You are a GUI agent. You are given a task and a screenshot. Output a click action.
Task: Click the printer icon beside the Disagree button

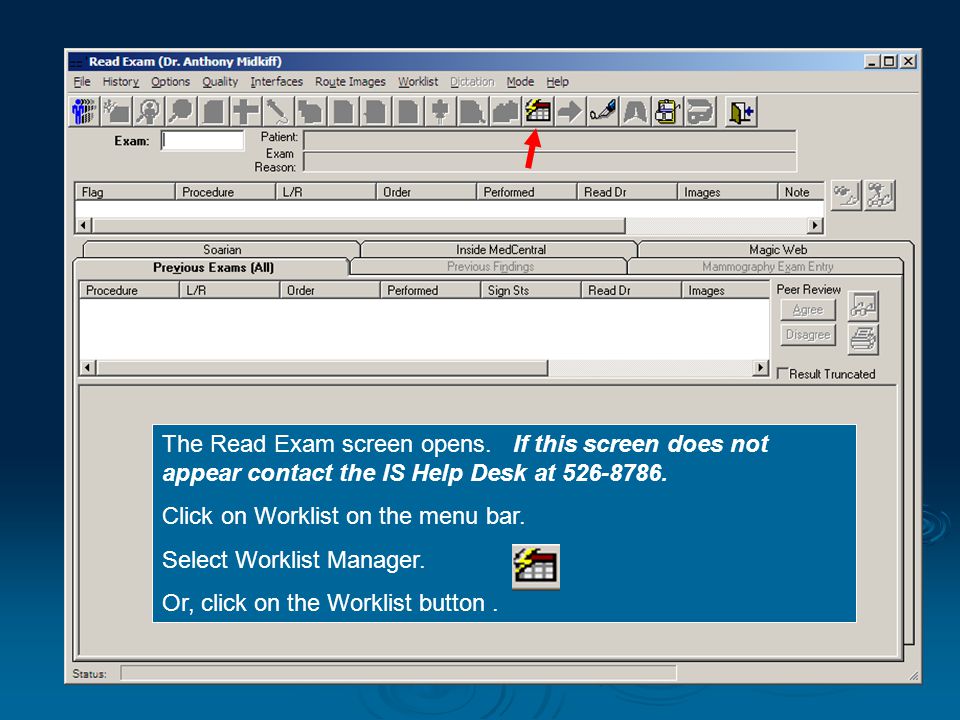click(x=863, y=339)
